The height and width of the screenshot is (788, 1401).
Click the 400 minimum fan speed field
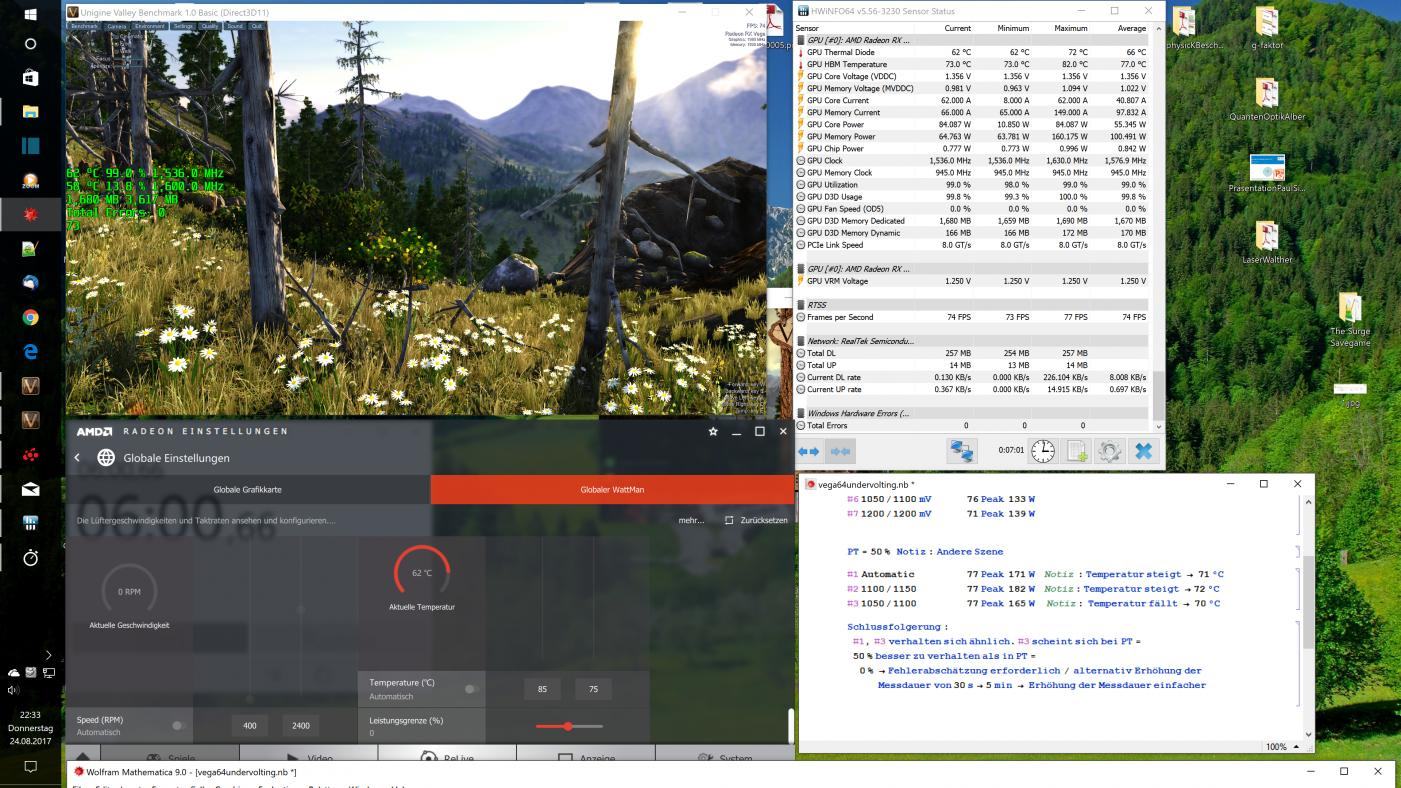pos(250,726)
